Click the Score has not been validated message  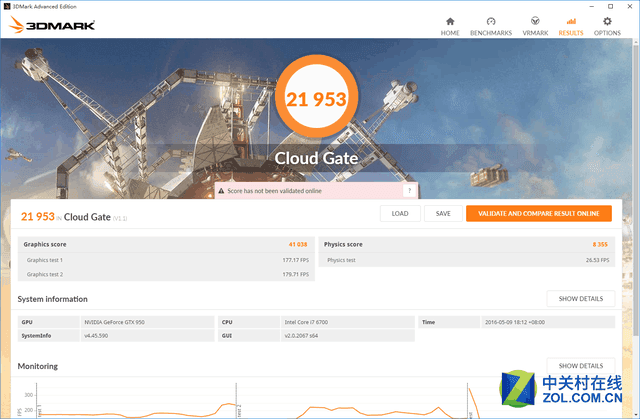[274, 191]
